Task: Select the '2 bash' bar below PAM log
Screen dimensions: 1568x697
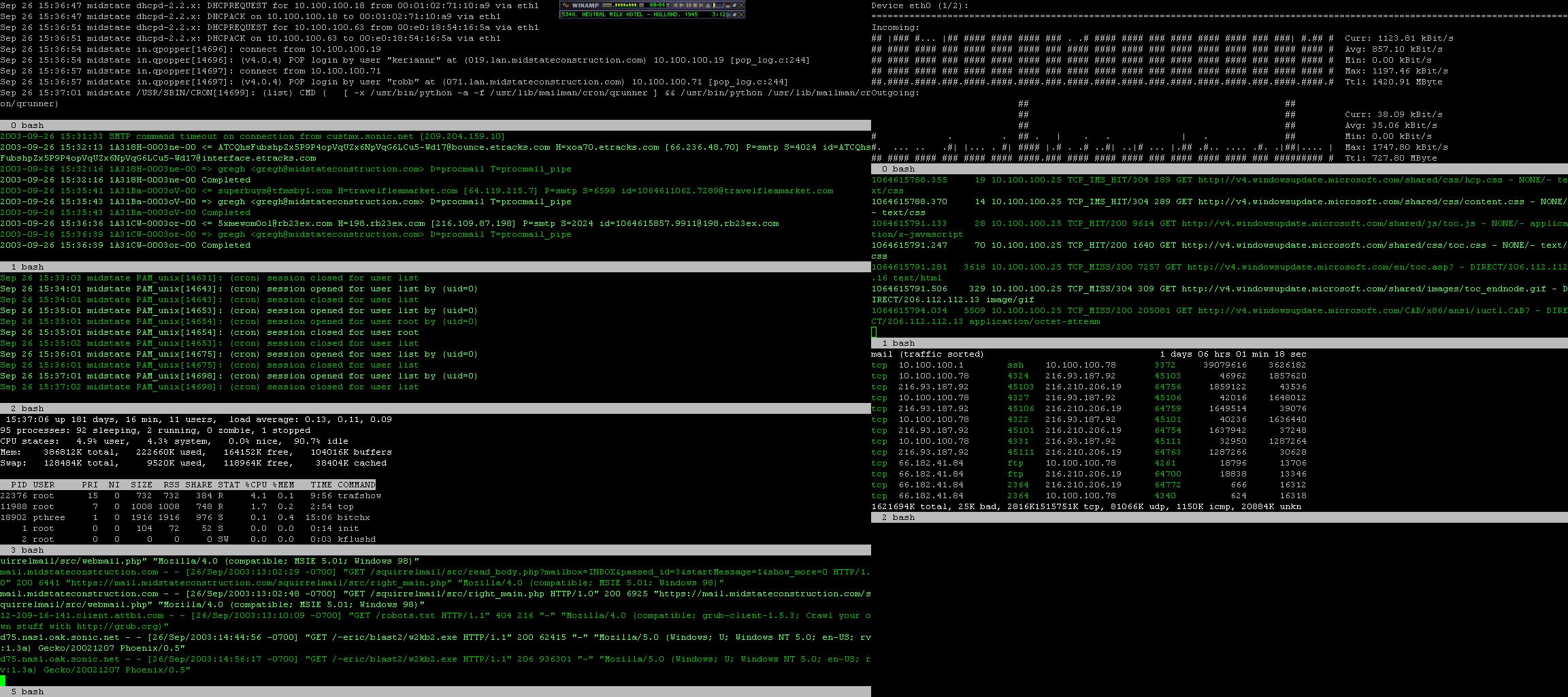Action: click(x=436, y=408)
